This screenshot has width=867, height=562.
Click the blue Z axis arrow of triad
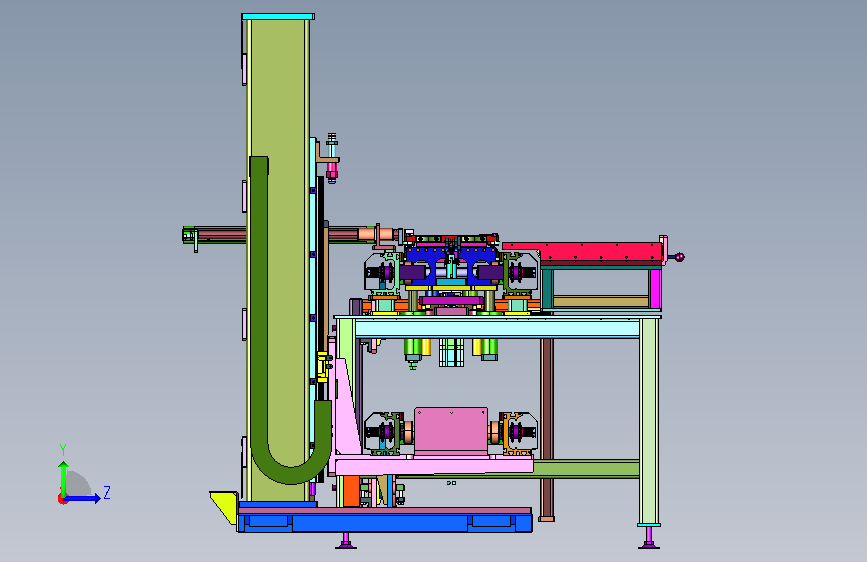[83, 498]
